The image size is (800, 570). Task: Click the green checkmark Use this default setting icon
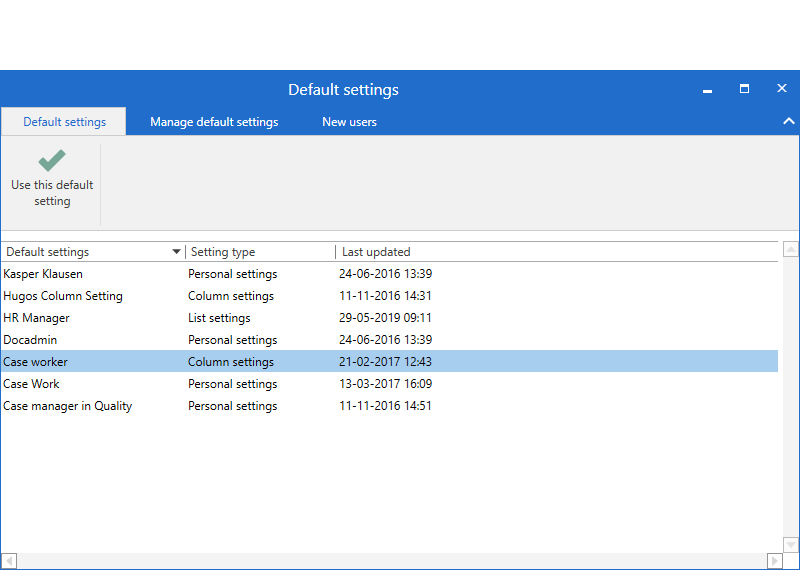(52, 161)
